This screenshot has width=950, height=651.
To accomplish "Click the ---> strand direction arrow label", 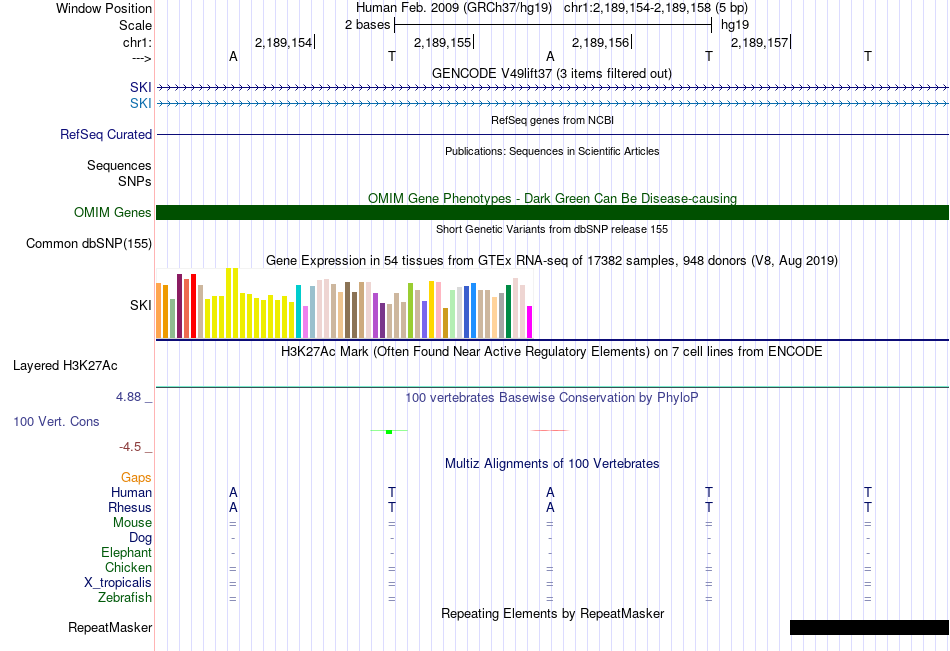I will tap(142, 58).
